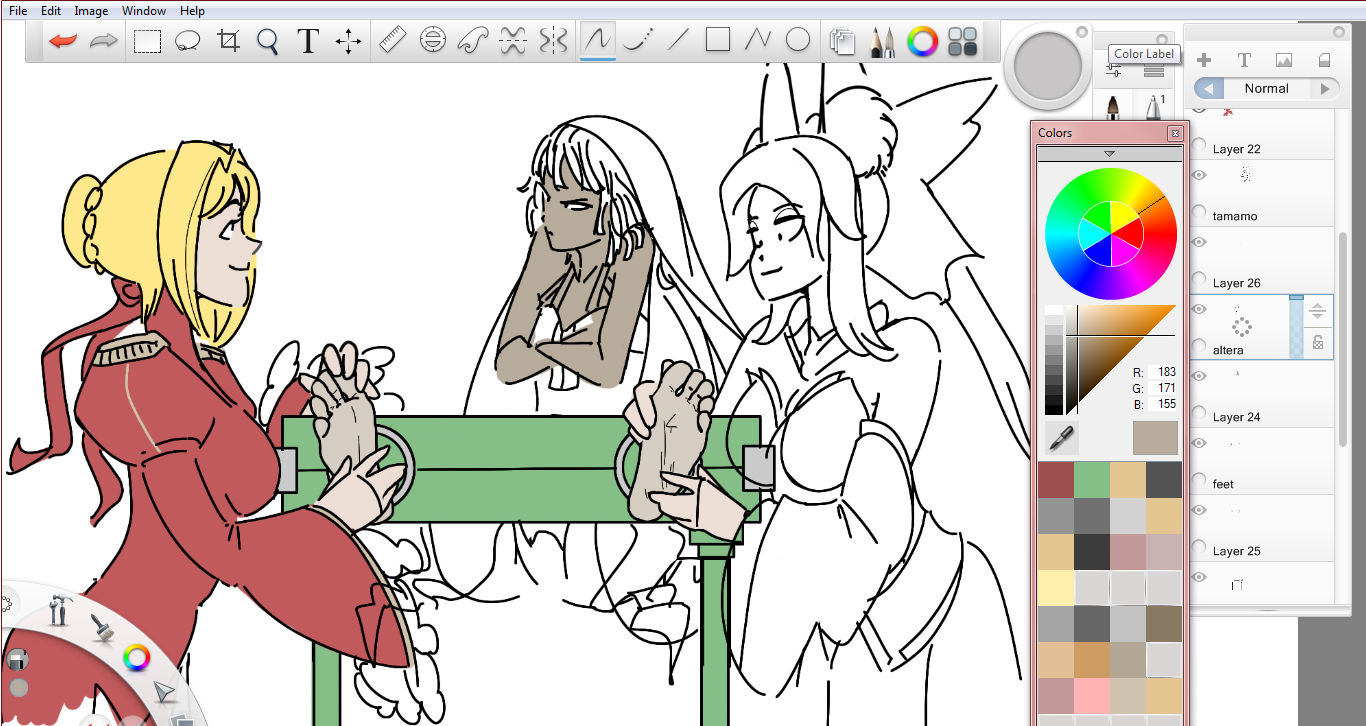
Task: Click the large brush puck circle
Action: (x=1048, y=67)
